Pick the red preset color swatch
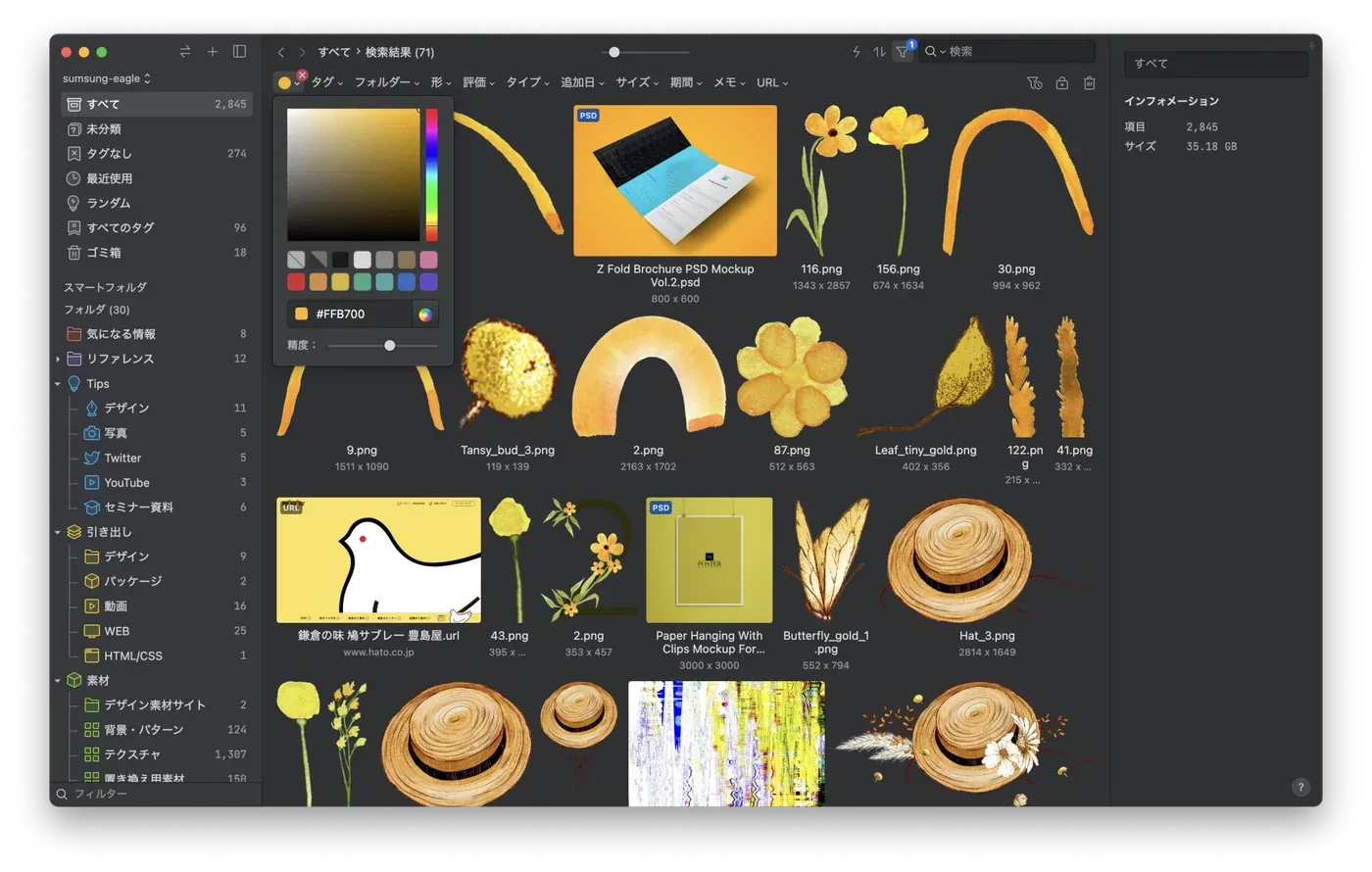 tap(296, 282)
